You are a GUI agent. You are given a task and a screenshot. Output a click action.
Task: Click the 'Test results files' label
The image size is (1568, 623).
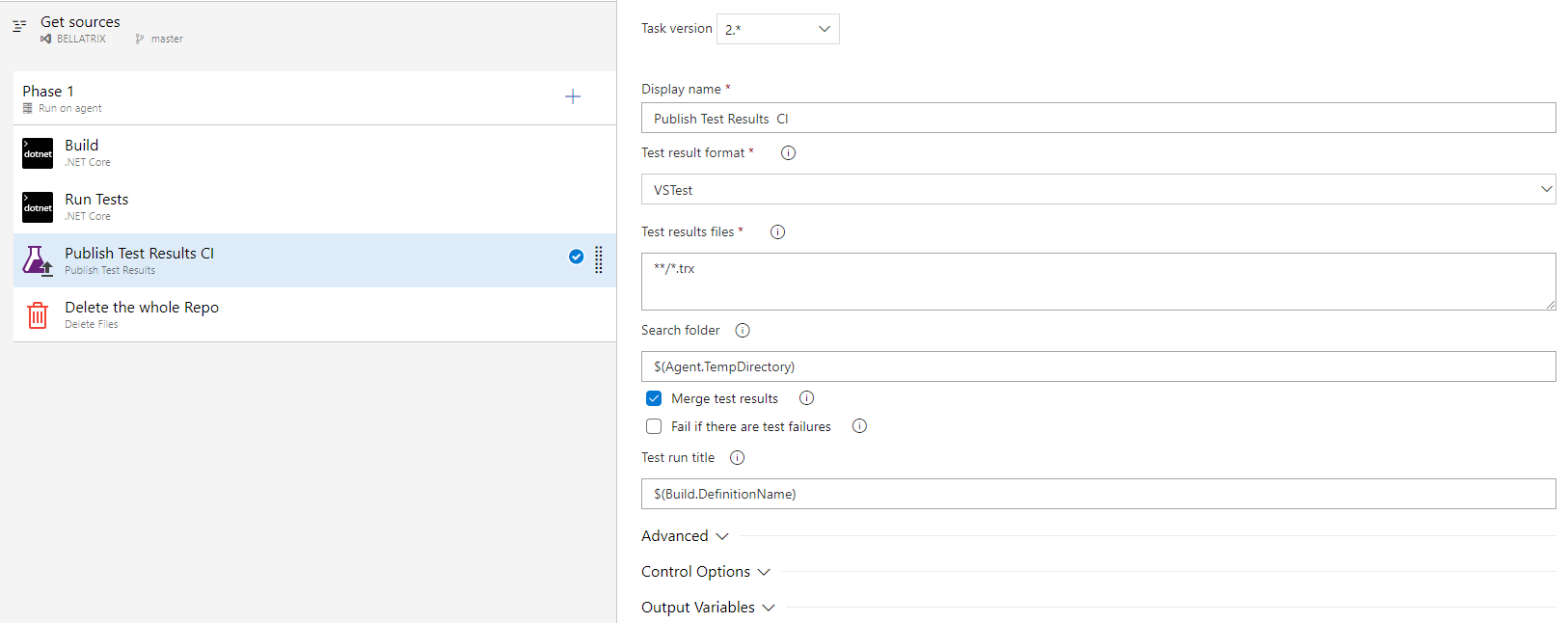pos(688,231)
